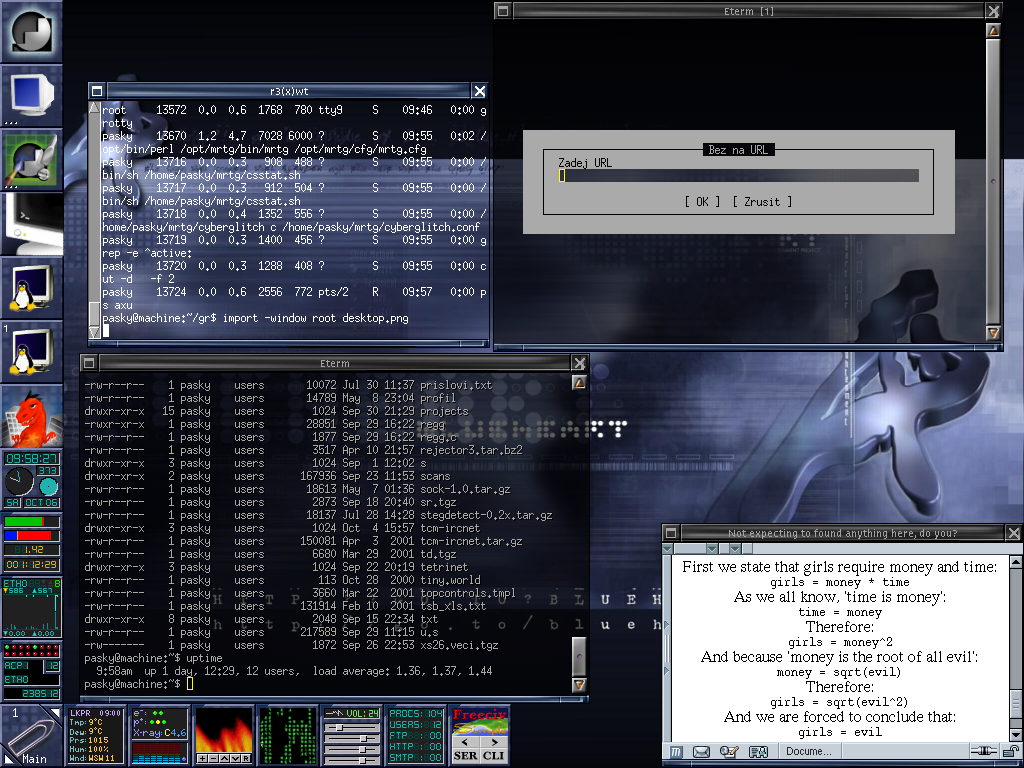Open the blue CRT monitor dock icon
This screenshot has width=1024, height=768.
point(31,95)
